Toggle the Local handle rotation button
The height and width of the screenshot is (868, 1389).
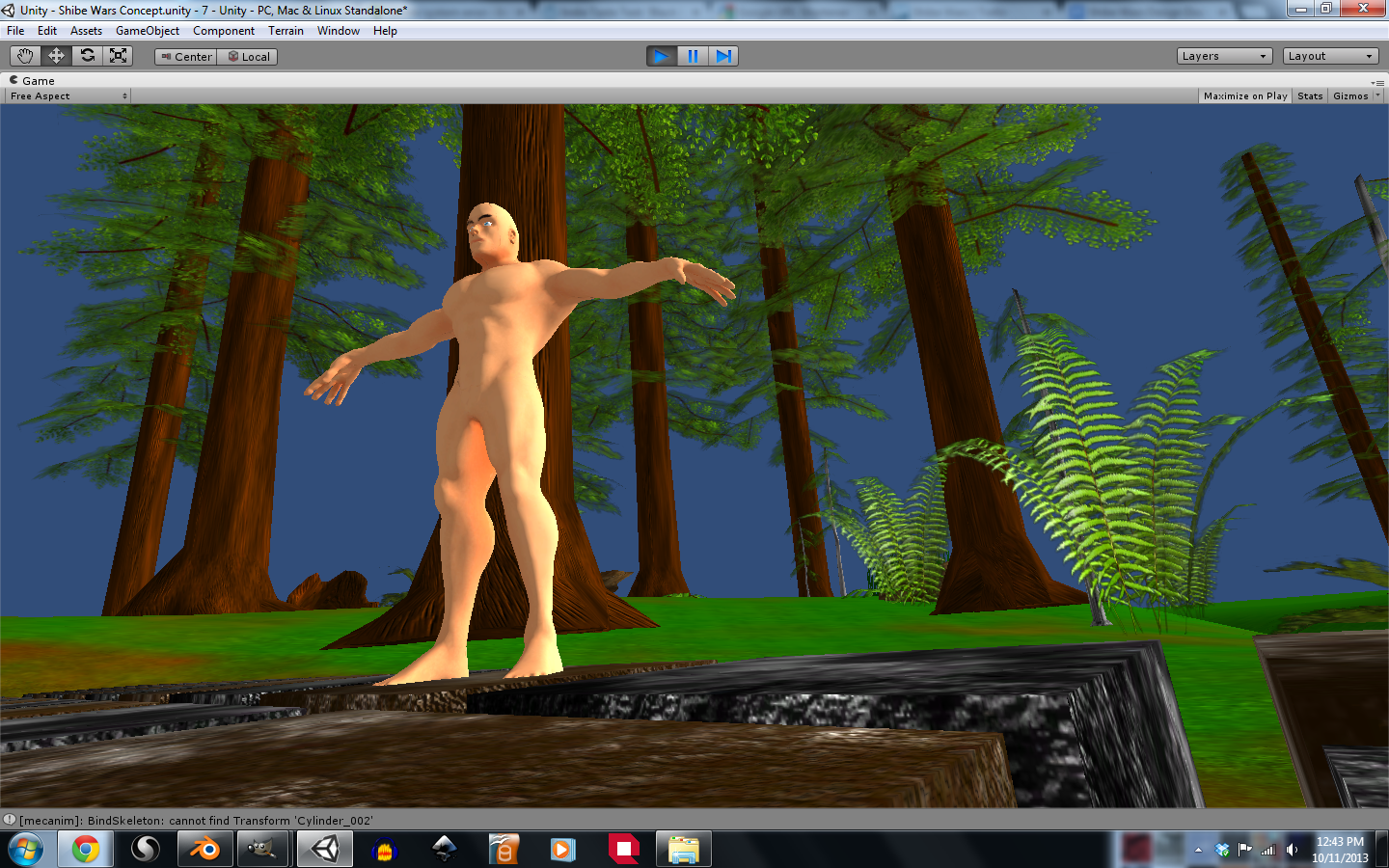click(x=248, y=57)
